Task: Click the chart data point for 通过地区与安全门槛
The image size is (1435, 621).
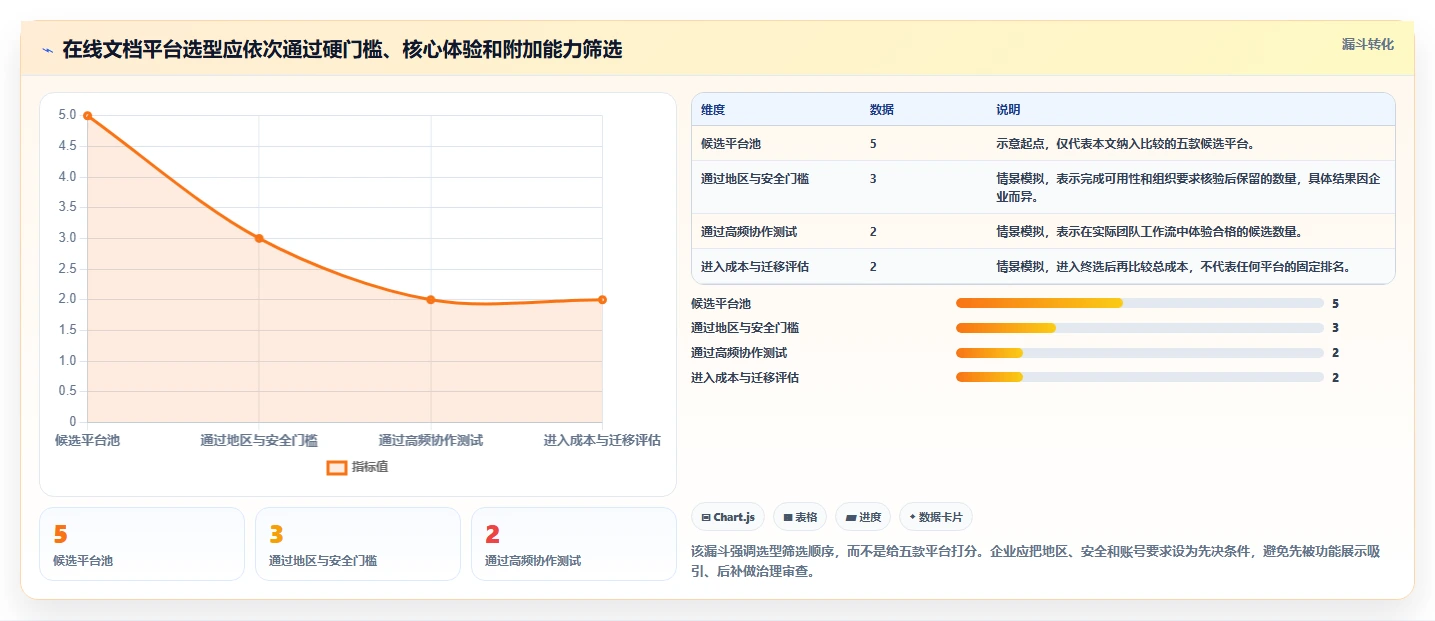Action: click(x=259, y=238)
